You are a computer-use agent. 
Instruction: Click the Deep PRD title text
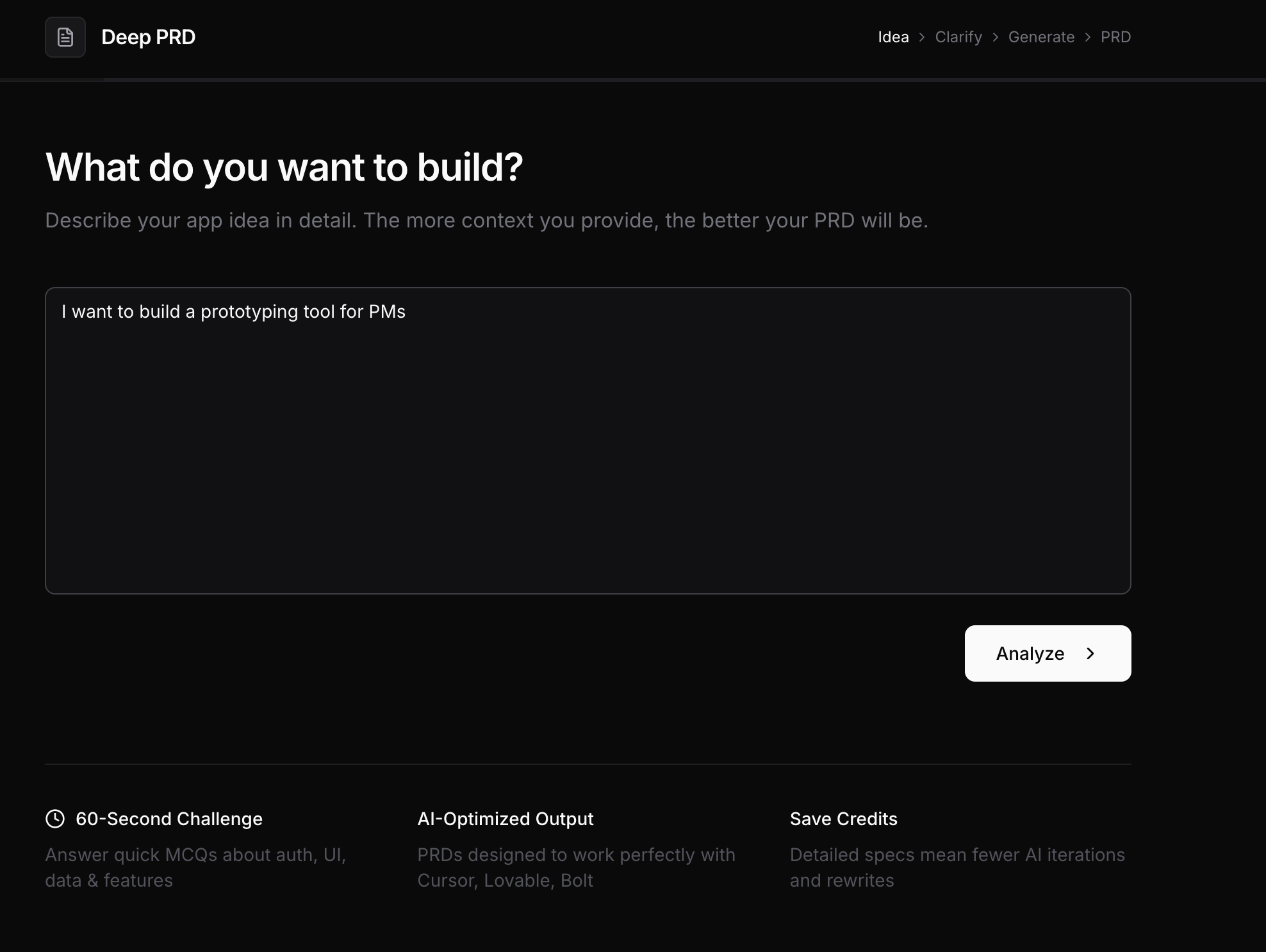(148, 37)
